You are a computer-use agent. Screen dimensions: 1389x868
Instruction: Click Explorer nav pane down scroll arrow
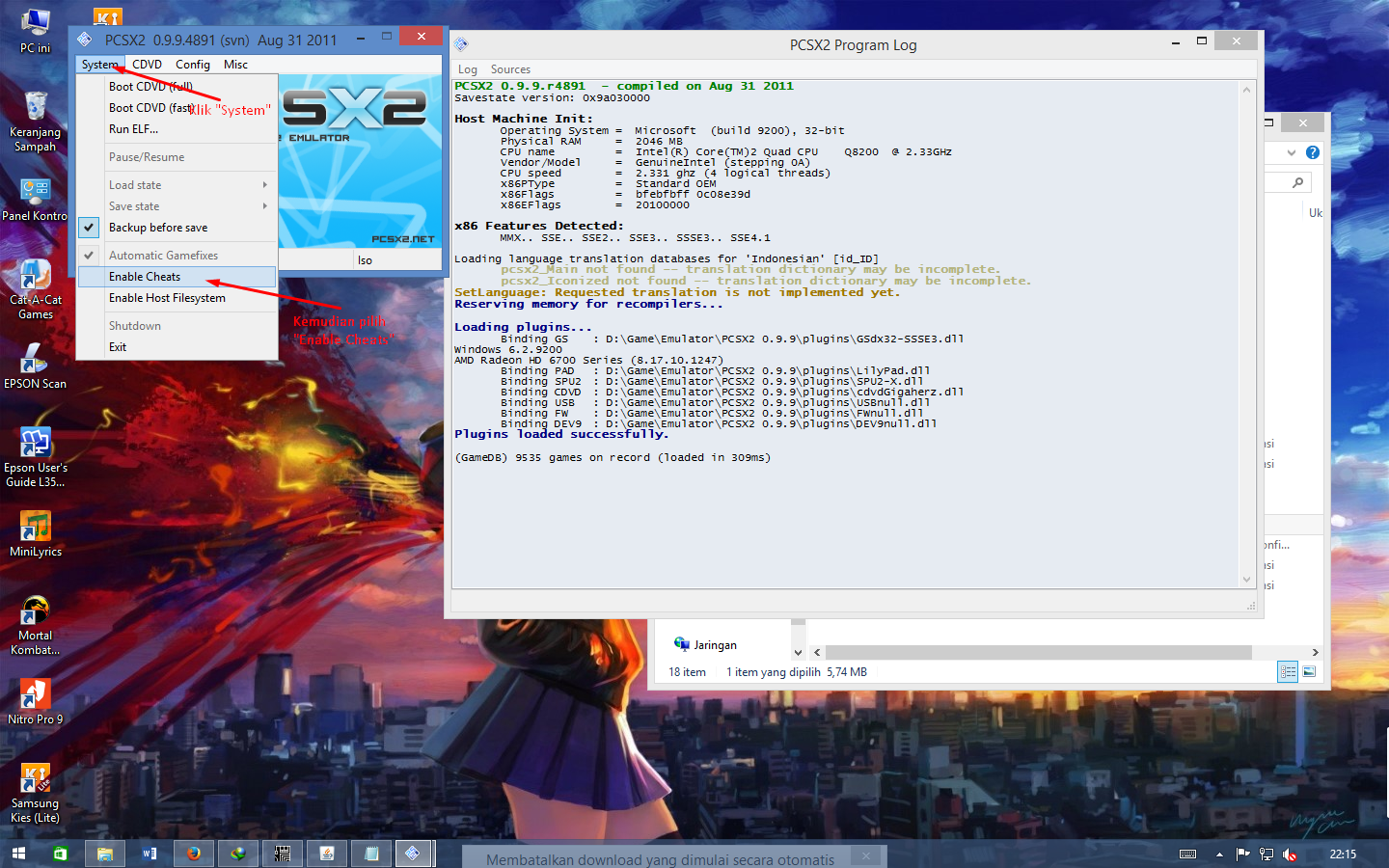[x=798, y=653]
